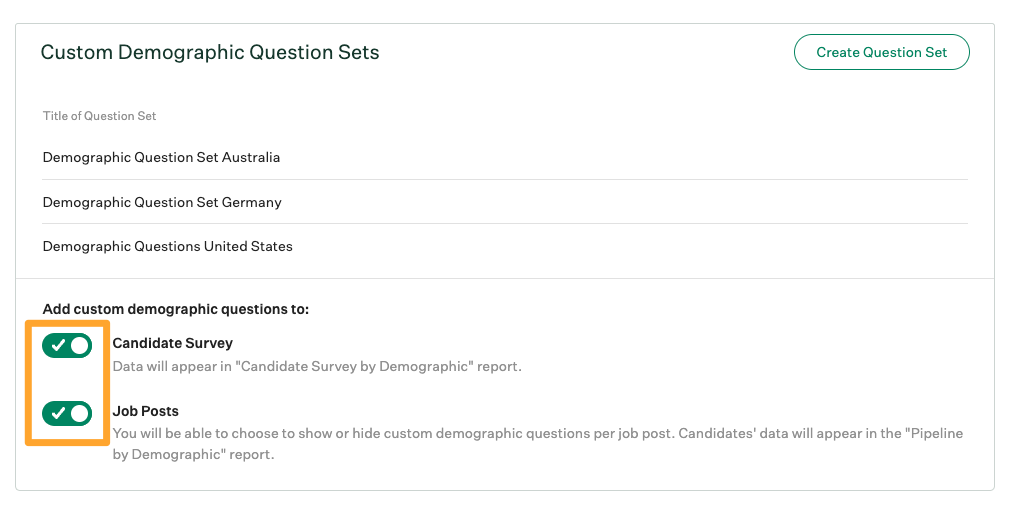This screenshot has height=512, width=1012.
Task: Select Demographic Questions United States row
Action: [168, 246]
